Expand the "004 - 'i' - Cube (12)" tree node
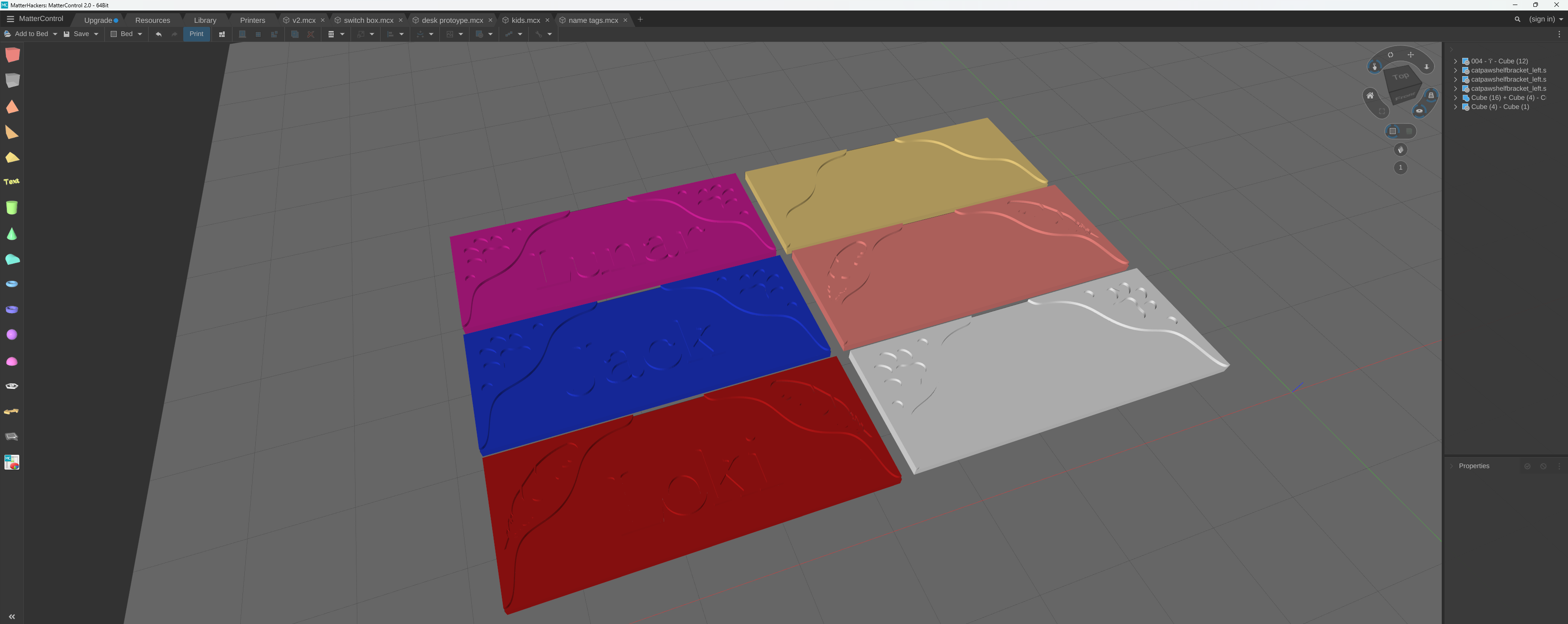Image resolution: width=1568 pixels, height=624 pixels. tap(1455, 61)
